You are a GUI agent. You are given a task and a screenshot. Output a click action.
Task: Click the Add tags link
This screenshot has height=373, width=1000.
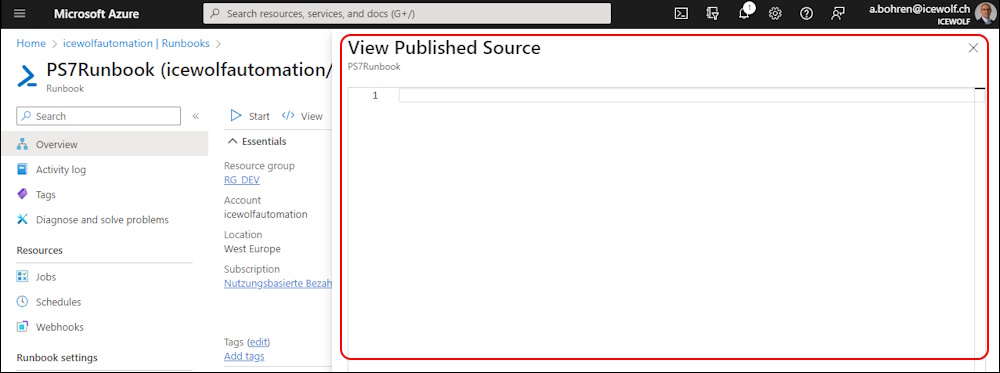click(244, 356)
